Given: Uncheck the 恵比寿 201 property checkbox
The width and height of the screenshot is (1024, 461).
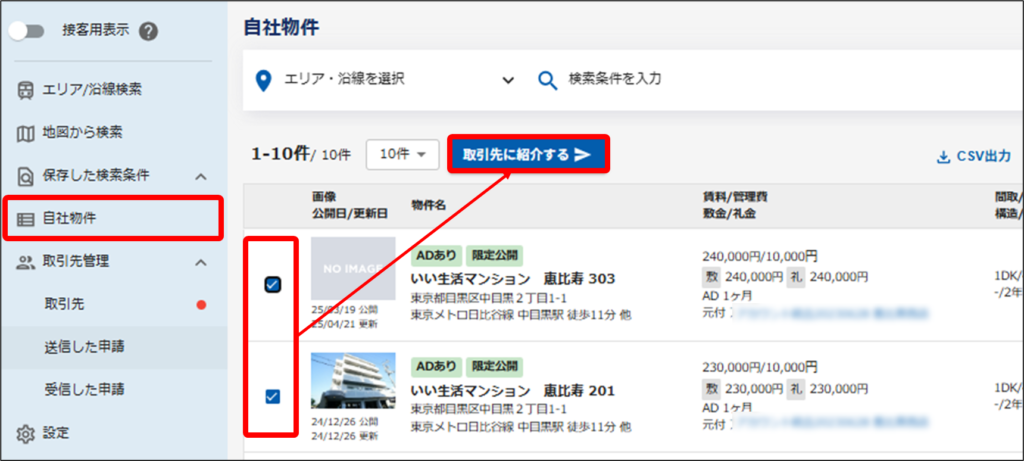Looking at the screenshot, I should click(272, 397).
